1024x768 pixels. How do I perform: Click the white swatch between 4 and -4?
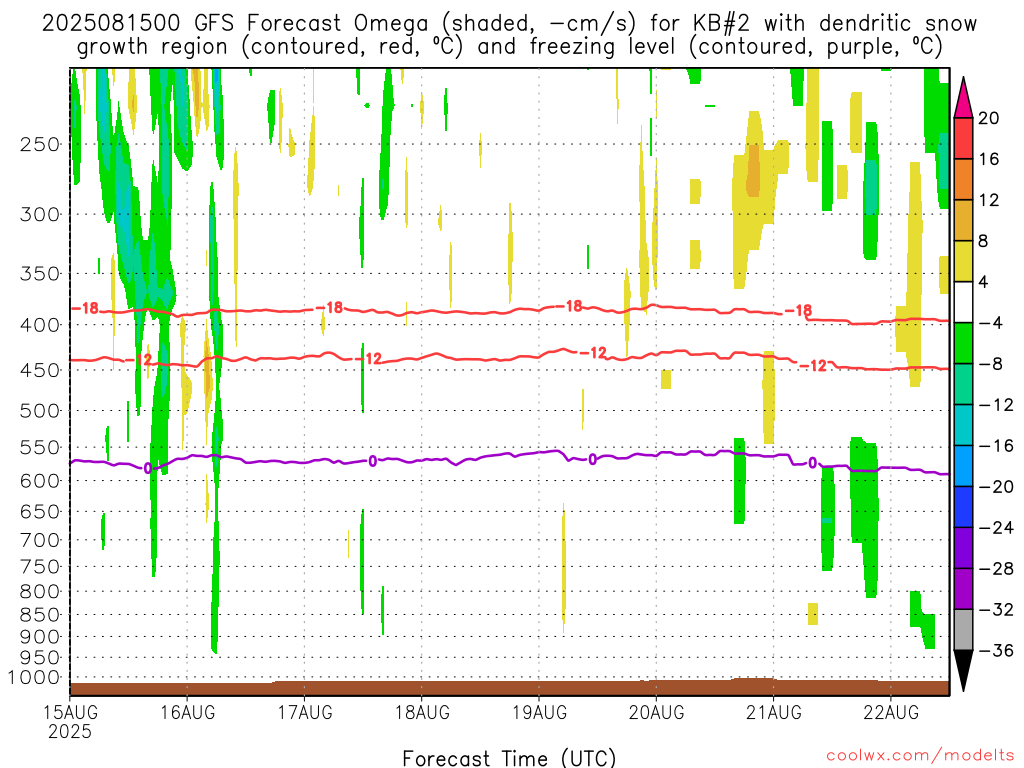963,302
